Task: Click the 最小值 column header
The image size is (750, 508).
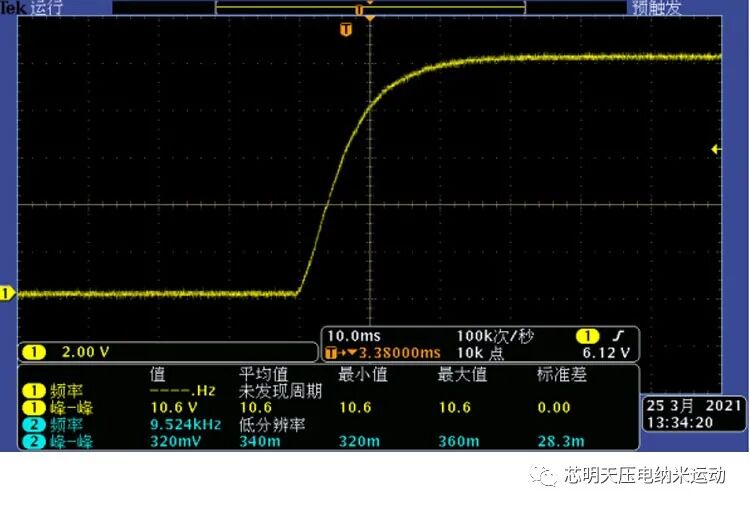Action: 363,374
